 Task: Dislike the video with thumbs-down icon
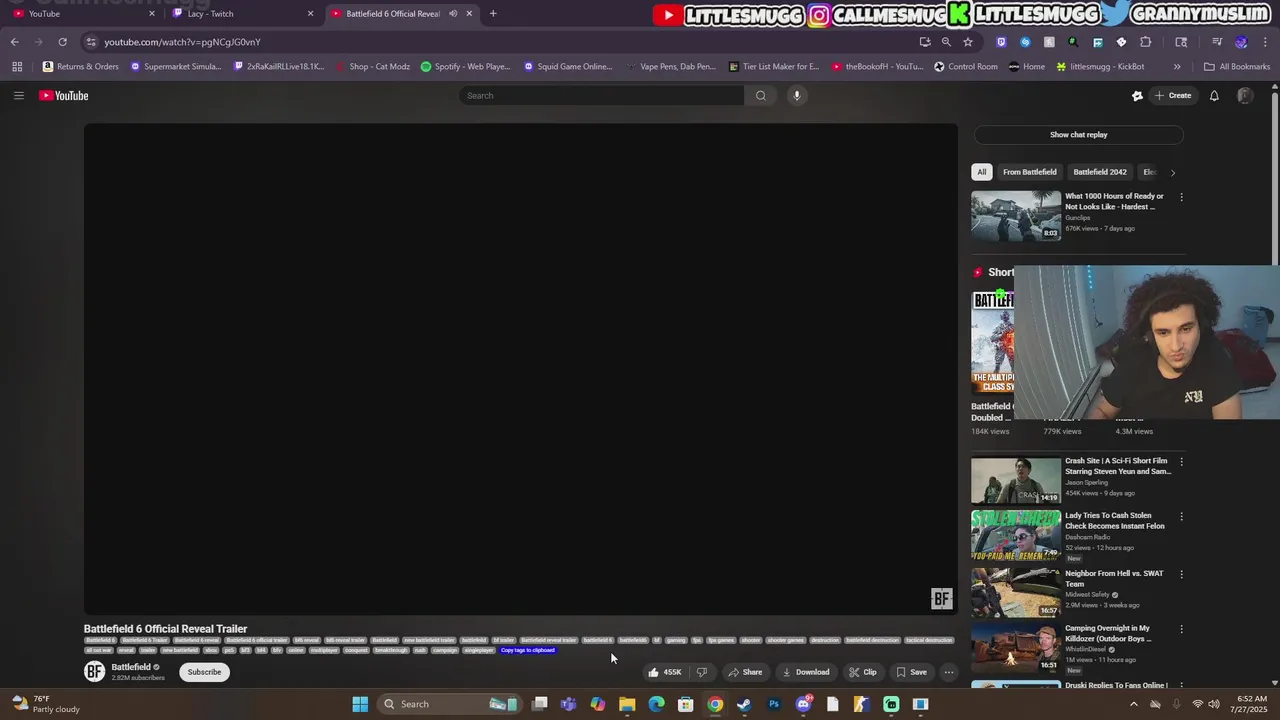(702, 672)
